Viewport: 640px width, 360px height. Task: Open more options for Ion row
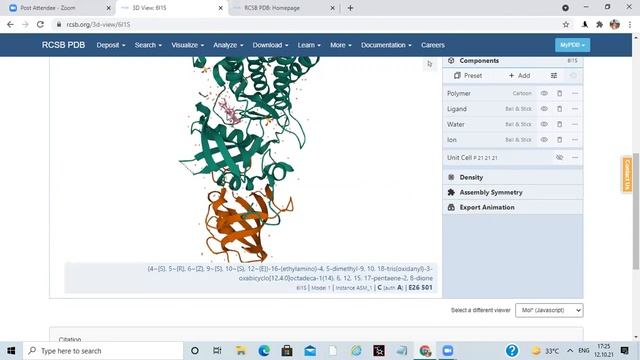[x=575, y=140]
